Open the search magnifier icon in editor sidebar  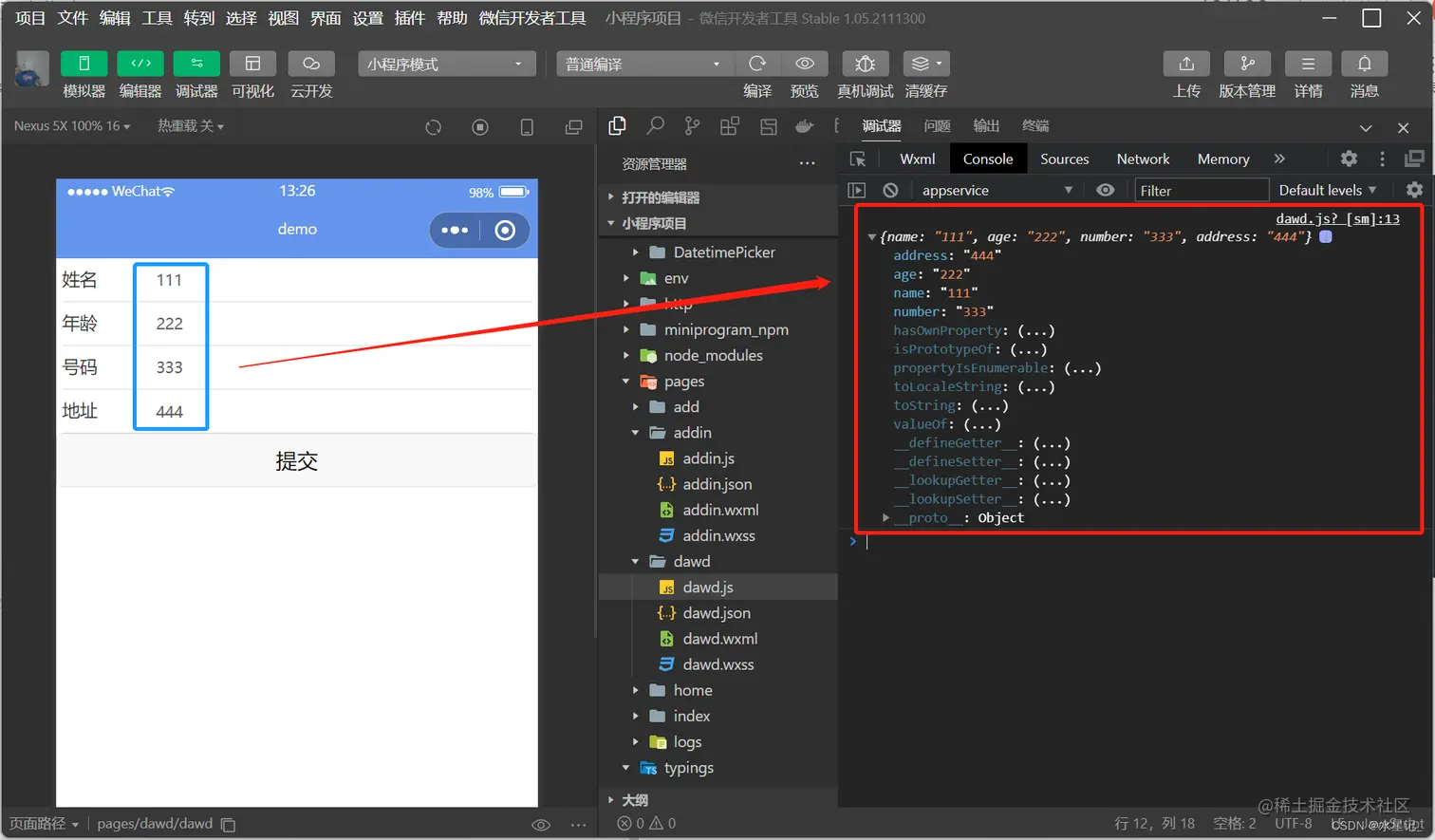655,125
